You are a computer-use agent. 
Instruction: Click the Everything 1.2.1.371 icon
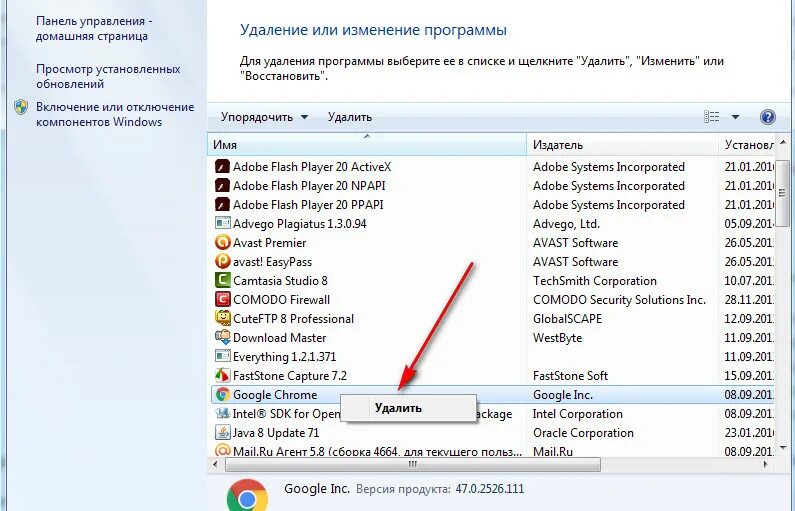click(x=222, y=356)
